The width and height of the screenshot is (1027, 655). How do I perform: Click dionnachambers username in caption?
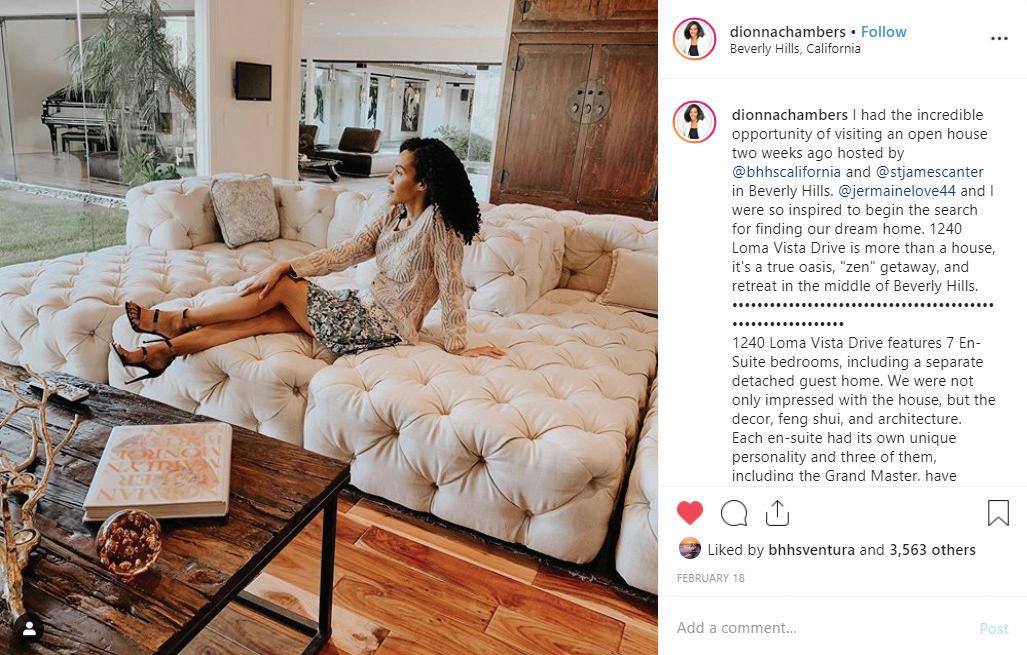point(789,115)
